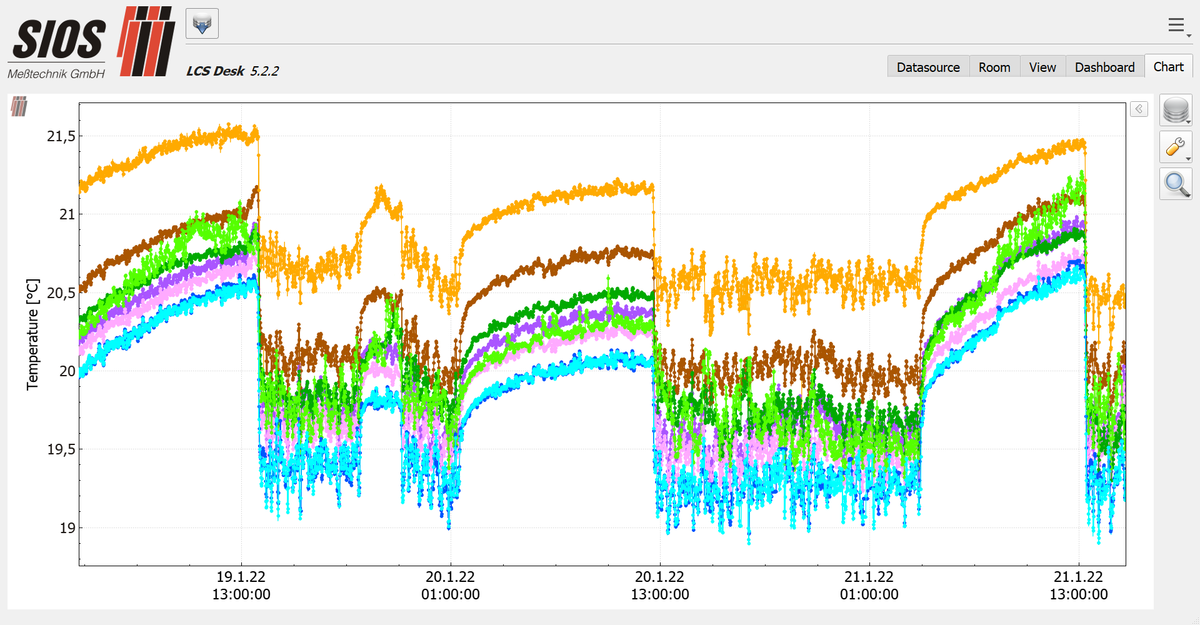Collapse the side panel with the chevron button

coord(1138,109)
